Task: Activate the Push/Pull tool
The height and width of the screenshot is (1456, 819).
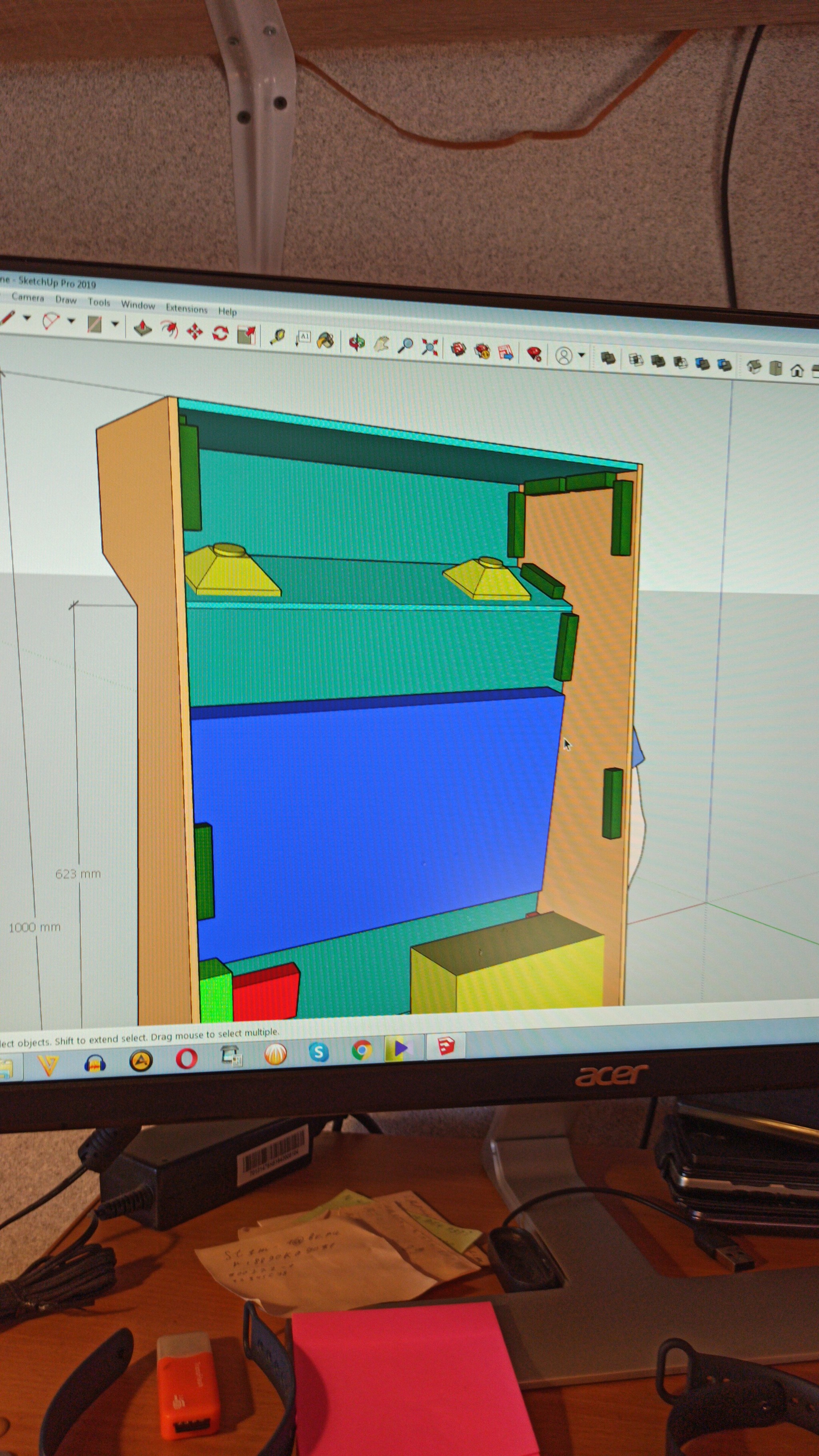Action: pos(142,328)
